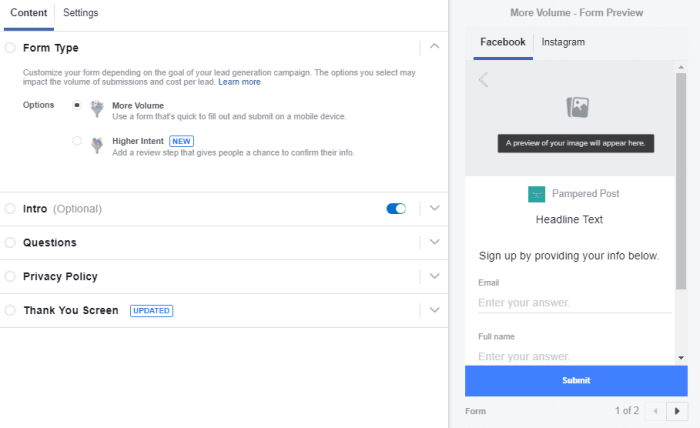The height and width of the screenshot is (428, 700).
Task: Click the image placeholder icon in preview
Action: click(576, 106)
